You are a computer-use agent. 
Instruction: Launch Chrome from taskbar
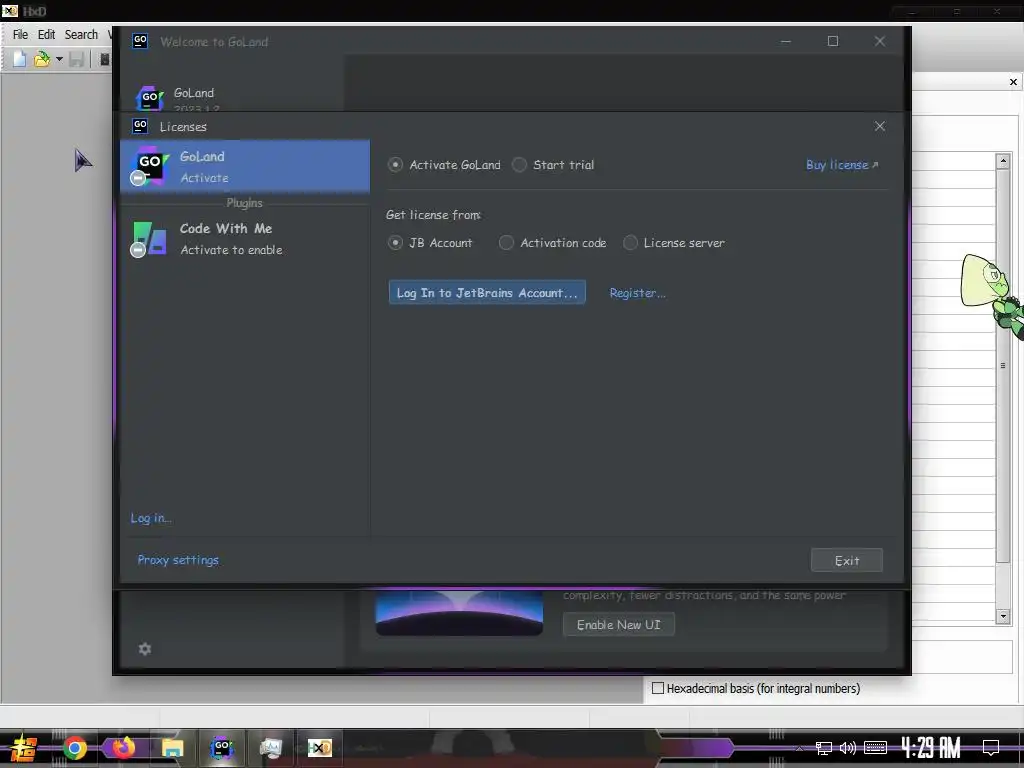pyautogui.click(x=74, y=748)
